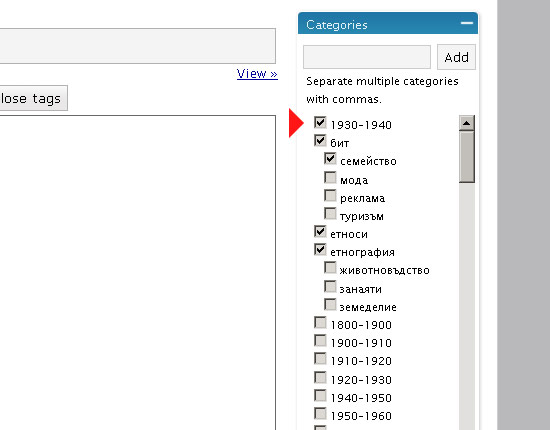Uncheck the семейство subcategory
This screenshot has height=430, width=550.
330,159
